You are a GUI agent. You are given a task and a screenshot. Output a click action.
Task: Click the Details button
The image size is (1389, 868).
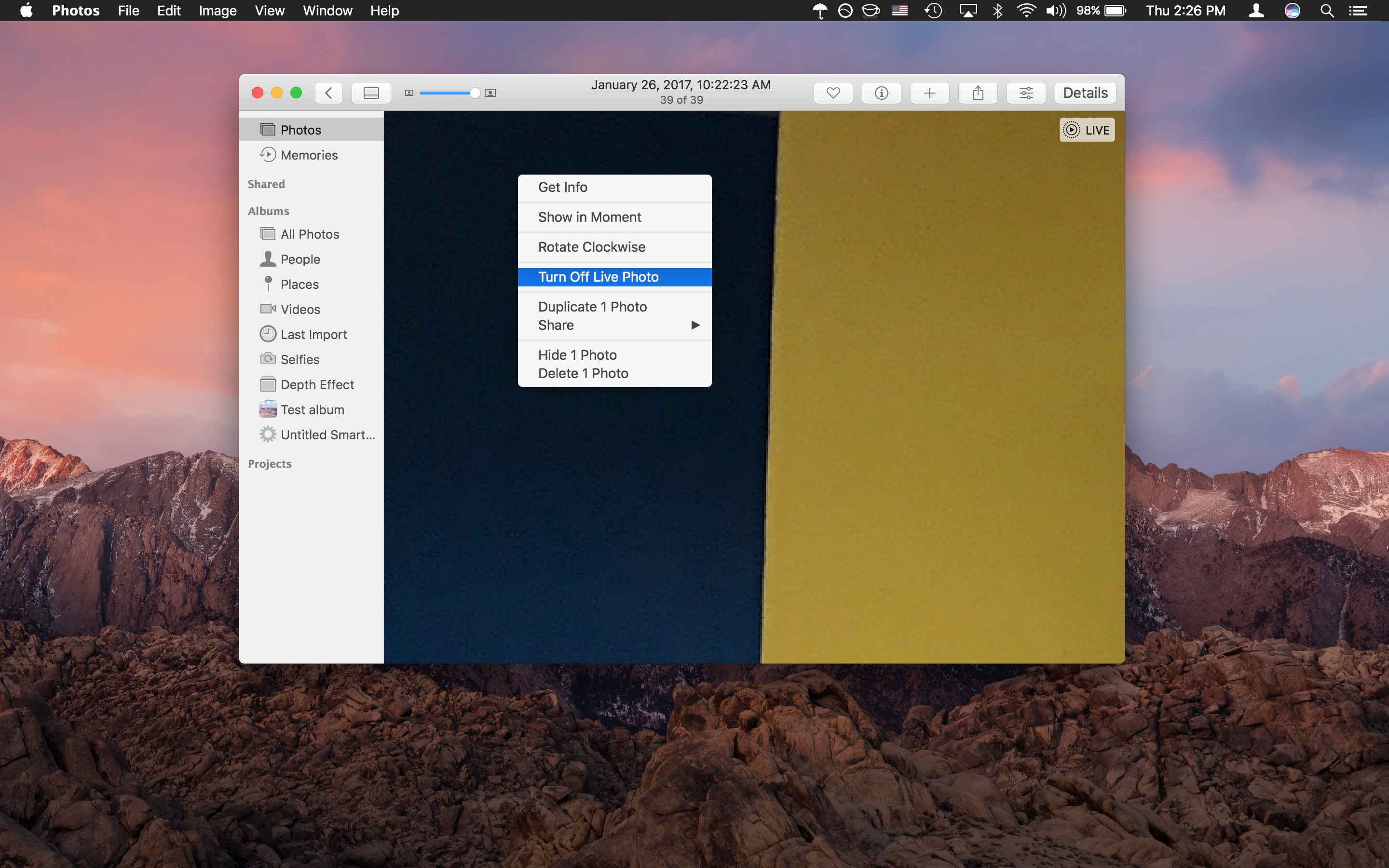click(x=1084, y=93)
